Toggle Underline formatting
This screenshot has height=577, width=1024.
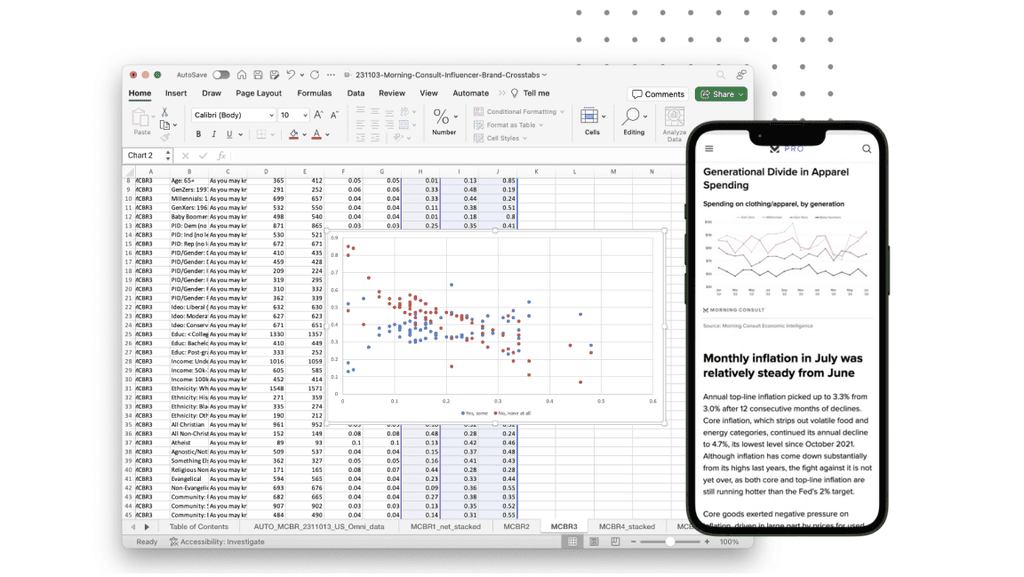click(229, 135)
